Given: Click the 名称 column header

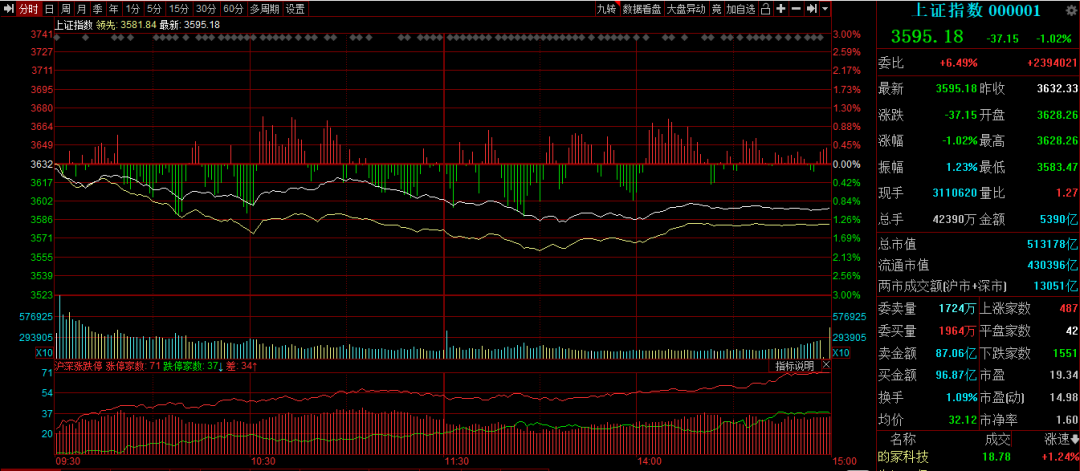Looking at the screenshot, I should pos(903,439).
